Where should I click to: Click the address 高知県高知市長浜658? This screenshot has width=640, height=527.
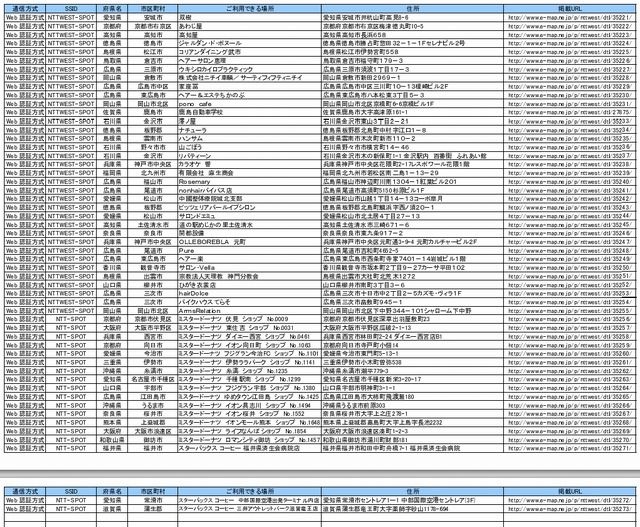(355, 35)
